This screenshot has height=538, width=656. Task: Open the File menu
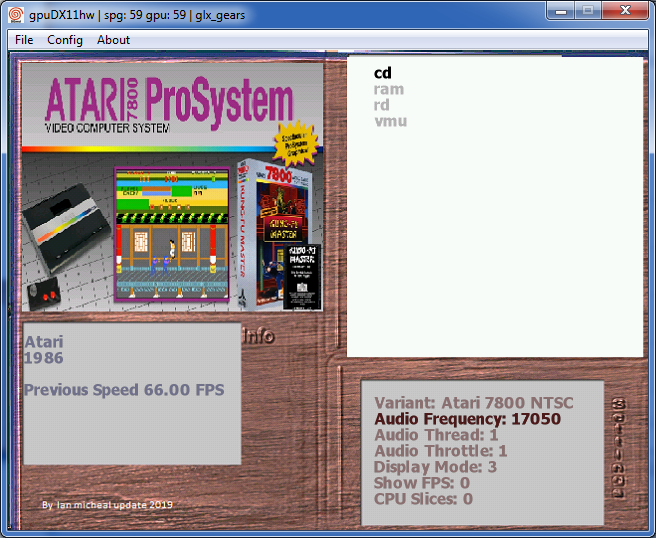coord(24,40)
